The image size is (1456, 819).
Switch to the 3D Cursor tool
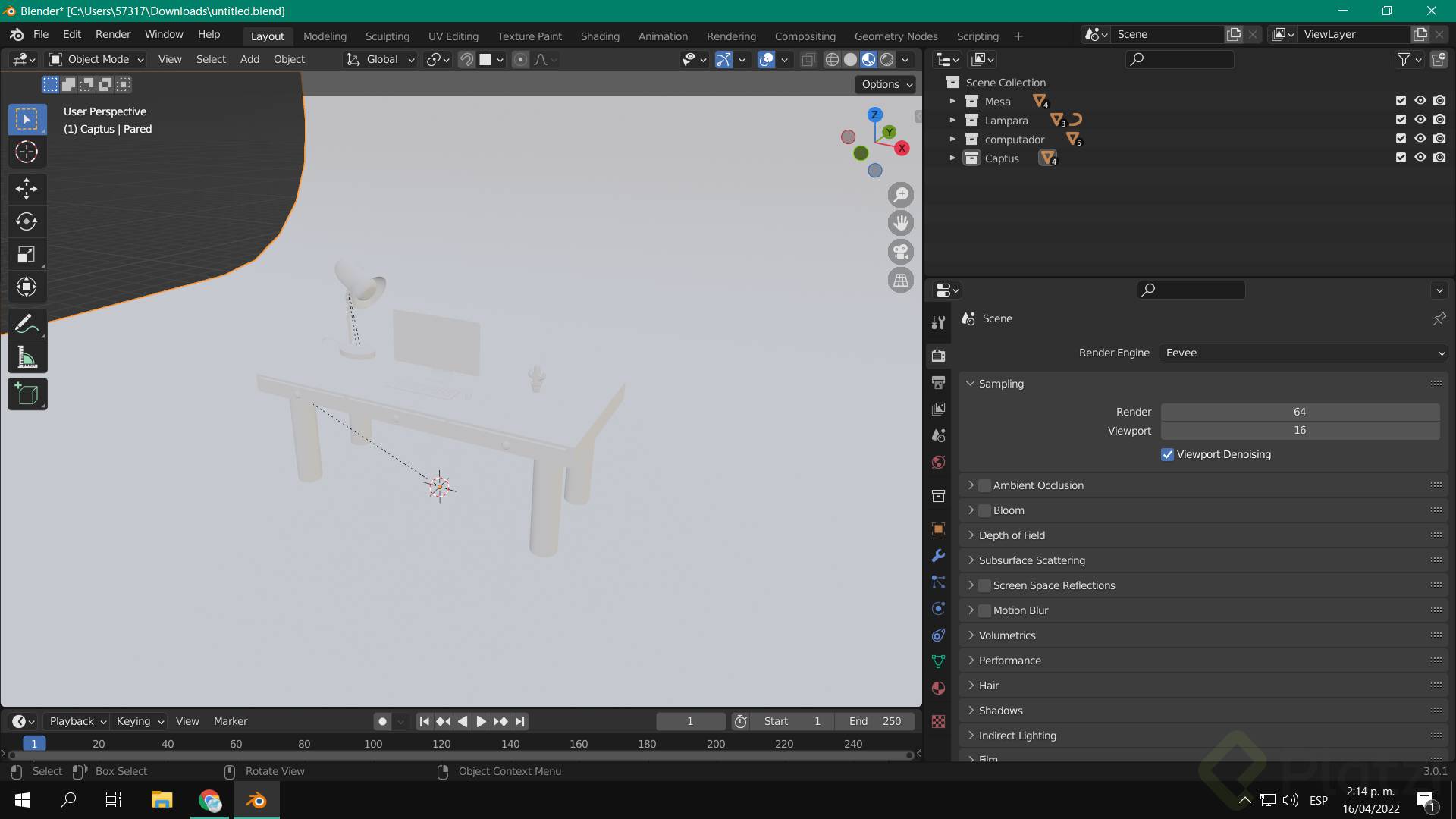(27, 152)
